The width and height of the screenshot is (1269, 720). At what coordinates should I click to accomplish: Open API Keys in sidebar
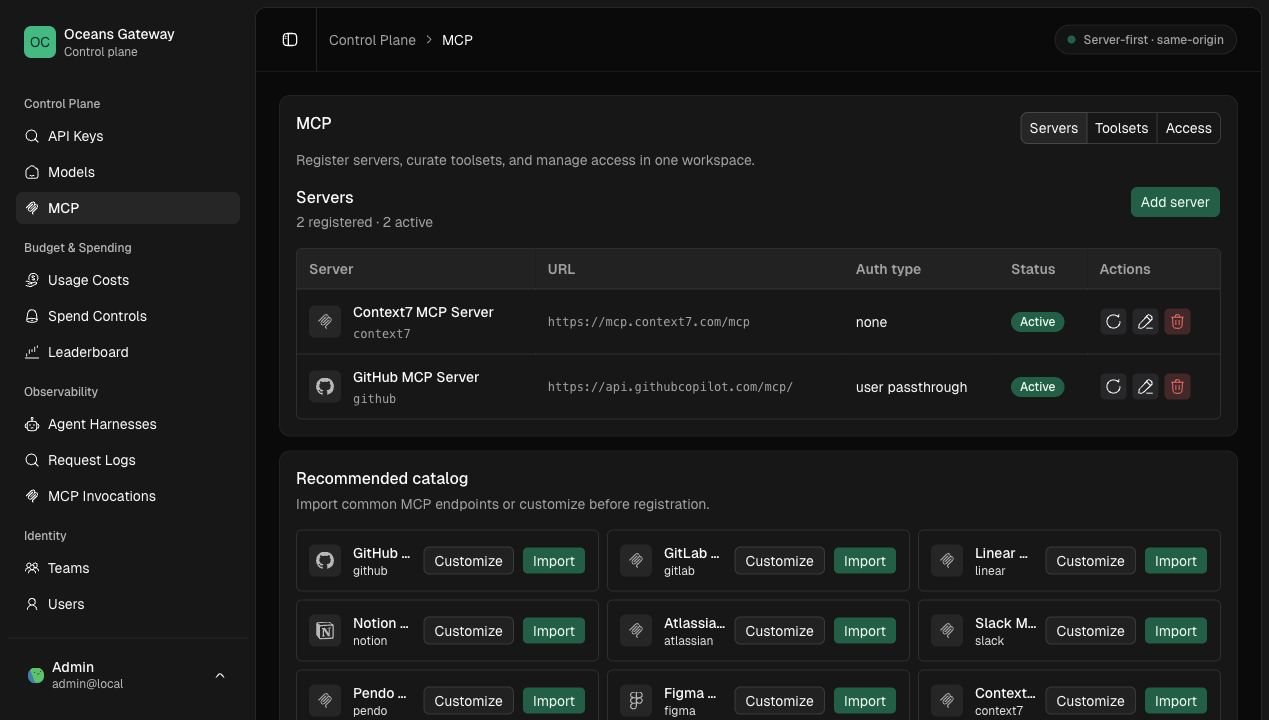(128, 136)
